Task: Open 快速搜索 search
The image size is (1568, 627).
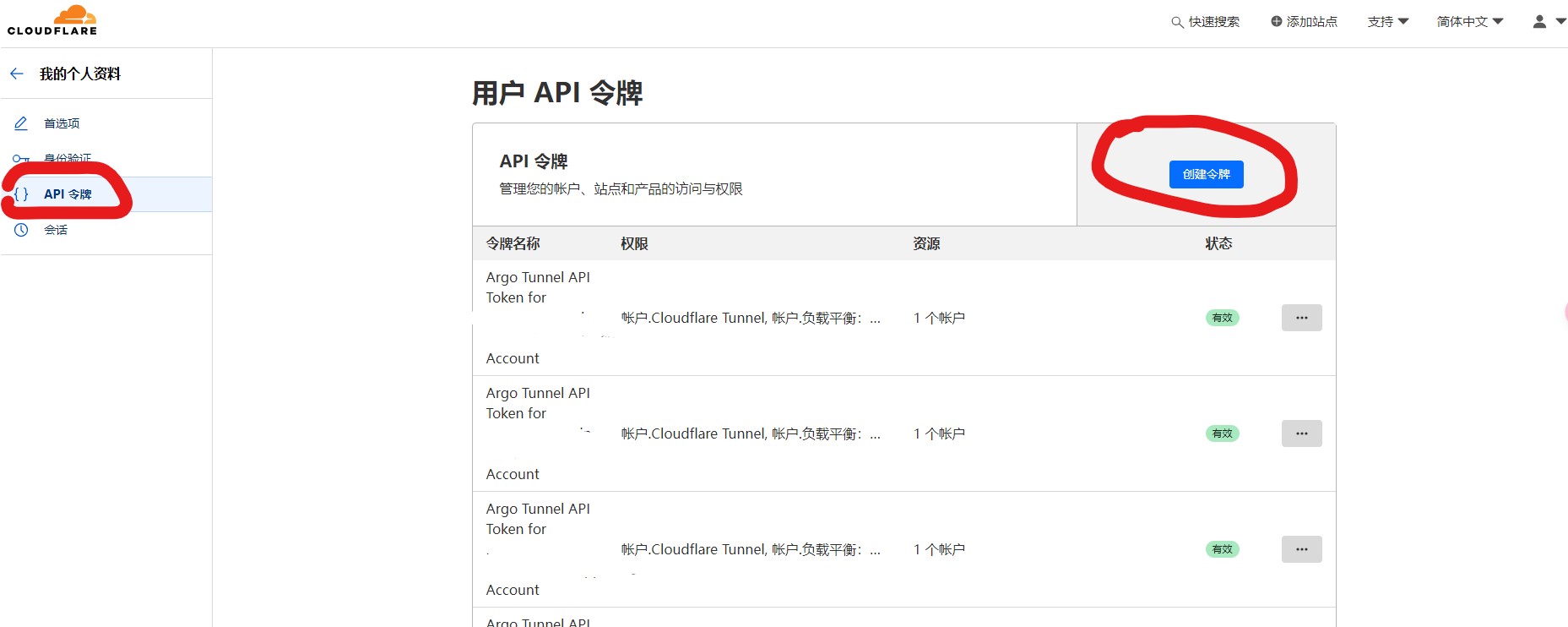Action: coord(1205,22)
